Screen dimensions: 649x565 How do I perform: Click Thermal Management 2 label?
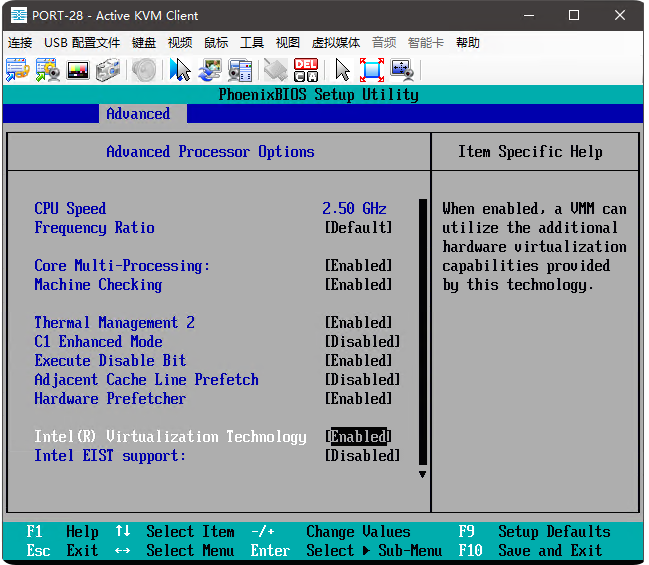114,323
